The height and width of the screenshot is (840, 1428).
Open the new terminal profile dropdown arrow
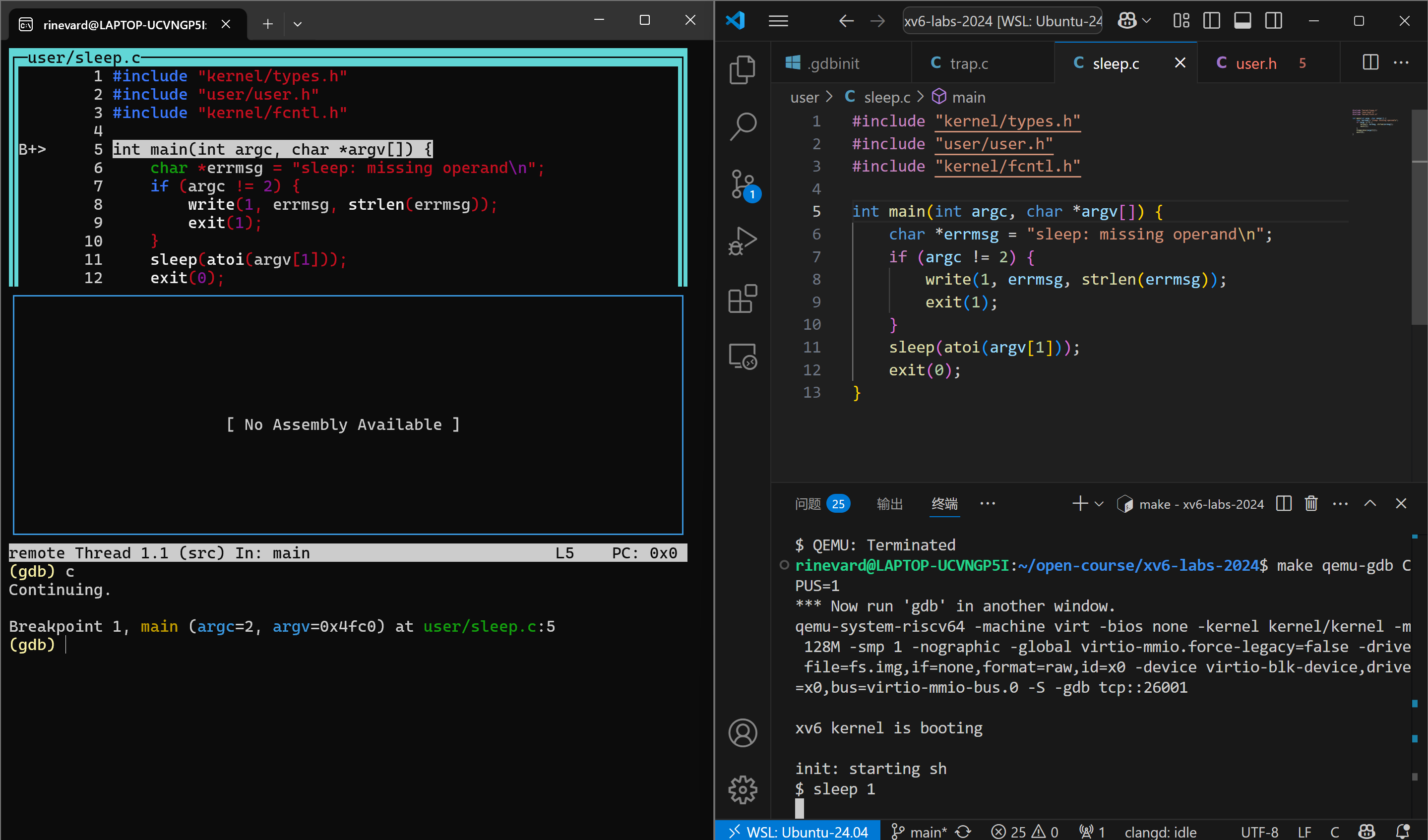pos(1099,503)
